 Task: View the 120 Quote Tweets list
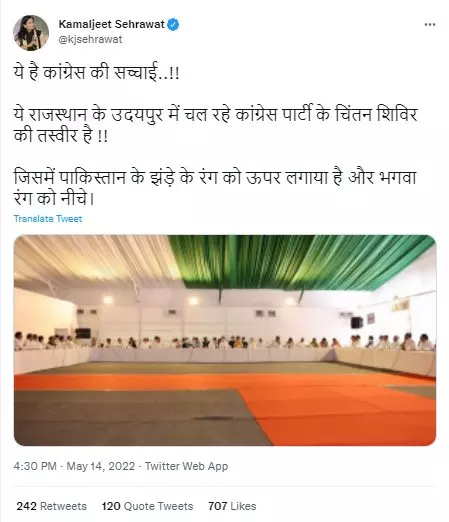tap(148, 506)
